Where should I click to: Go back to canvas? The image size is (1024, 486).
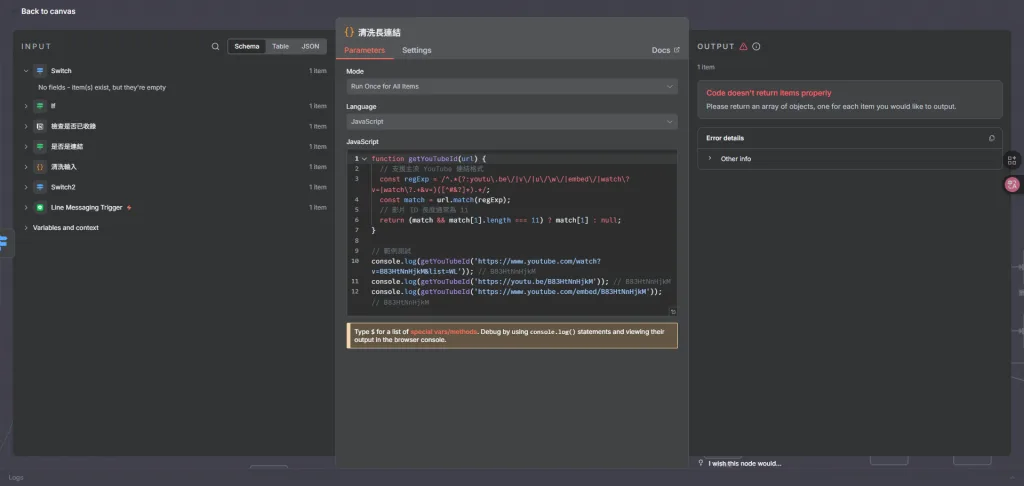click(48, 11)
